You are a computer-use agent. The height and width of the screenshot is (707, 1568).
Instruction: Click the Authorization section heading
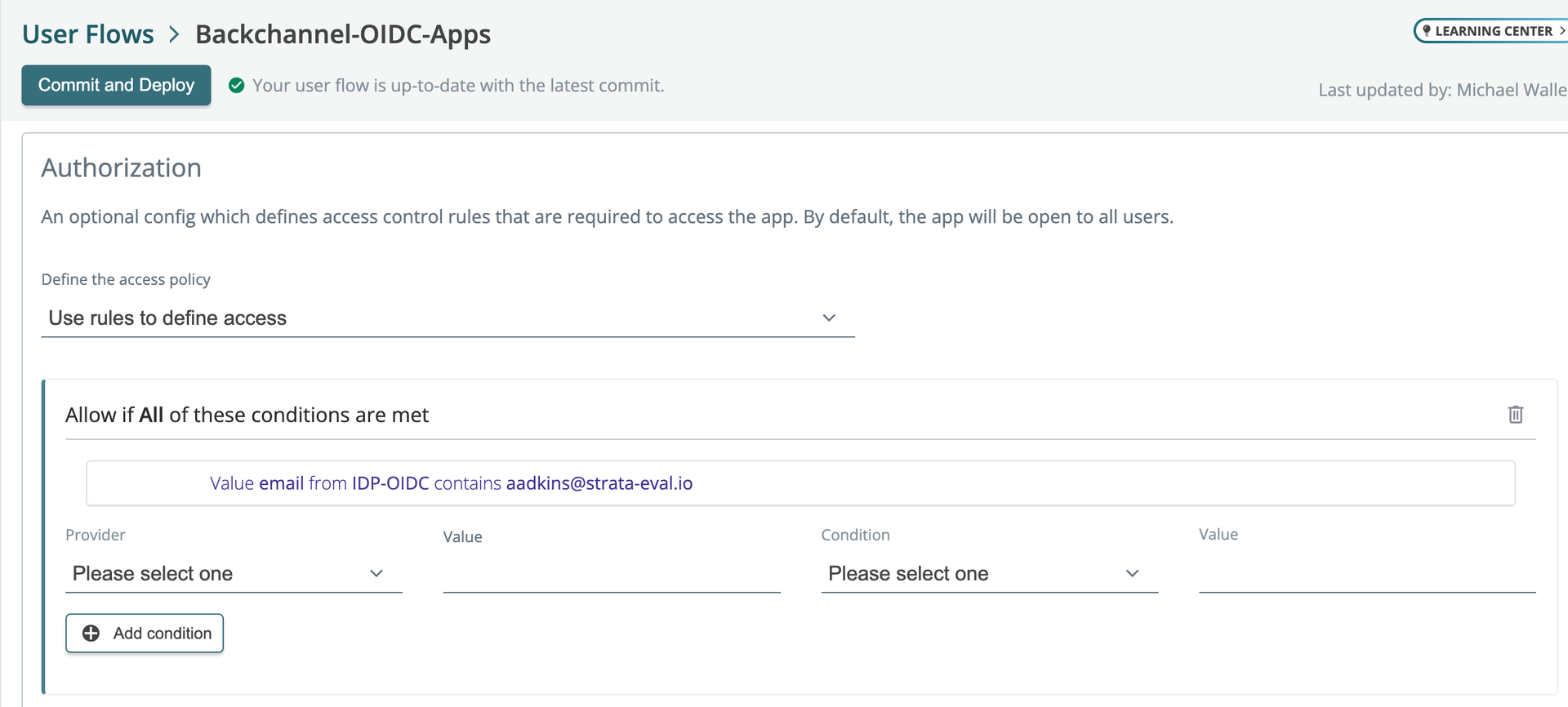[x=122, y=167]
